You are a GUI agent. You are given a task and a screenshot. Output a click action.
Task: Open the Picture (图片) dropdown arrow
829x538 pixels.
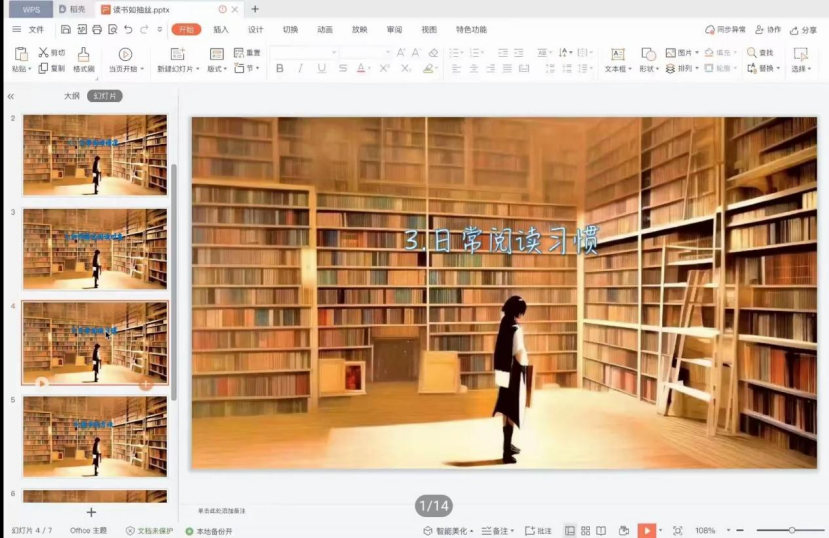tap(697, 53)
